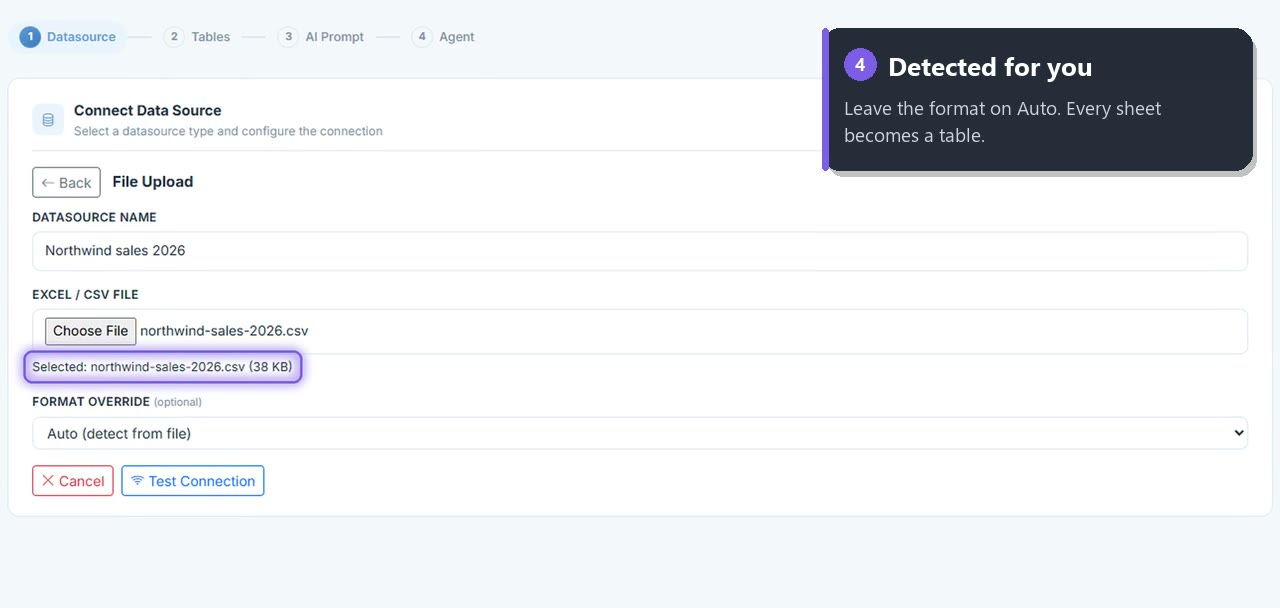Click the 'DATASOURCE NAME' label
This screenshot has width=1280, height=608.
click(94, 217)
